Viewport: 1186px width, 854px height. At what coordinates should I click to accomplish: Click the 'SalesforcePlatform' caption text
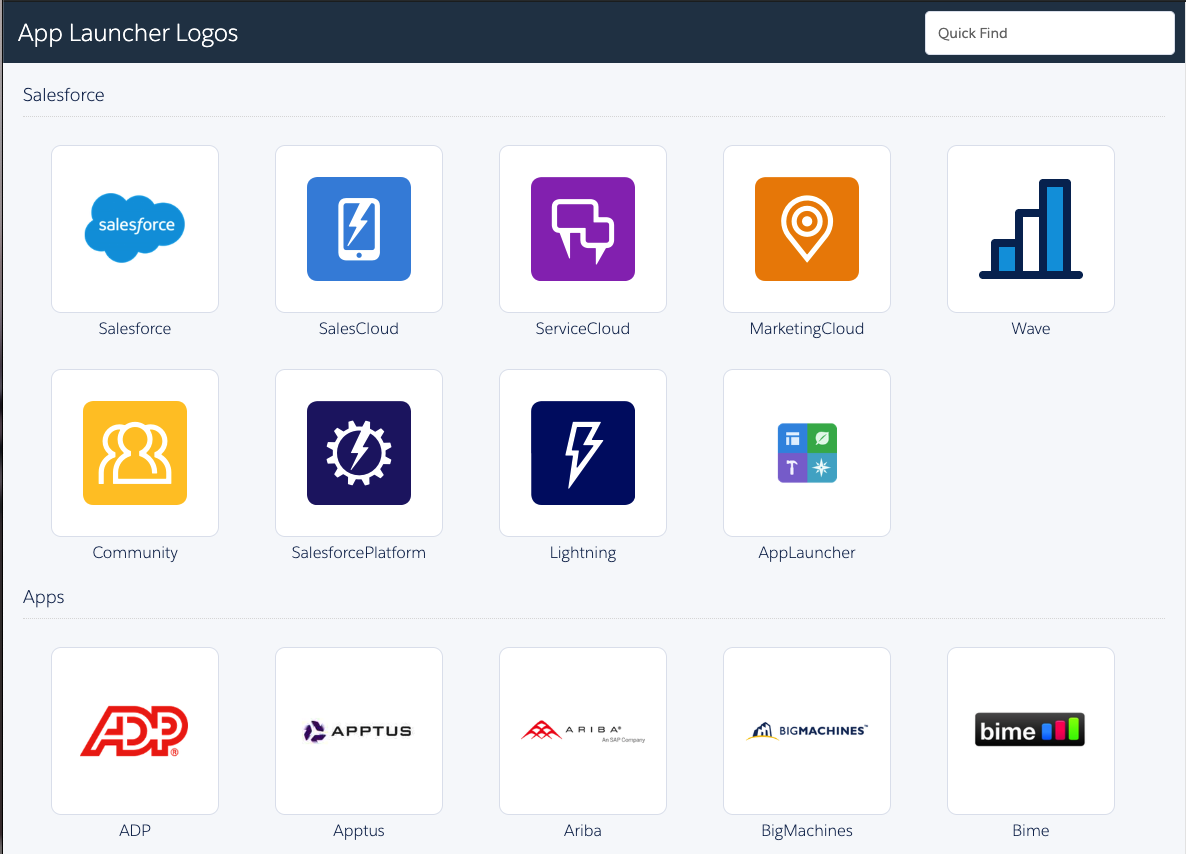click(x=359, y=552)
